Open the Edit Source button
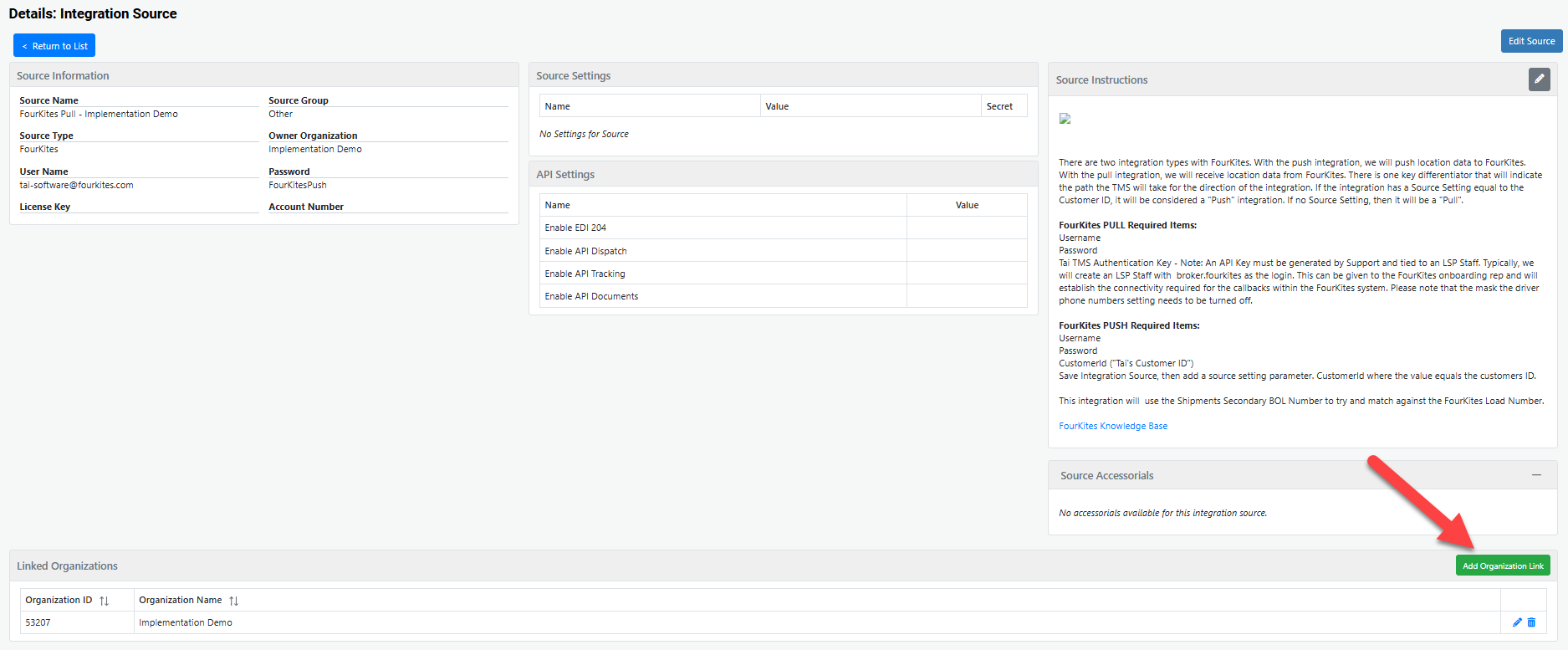1568x650 pixels. pos(1531,41)
